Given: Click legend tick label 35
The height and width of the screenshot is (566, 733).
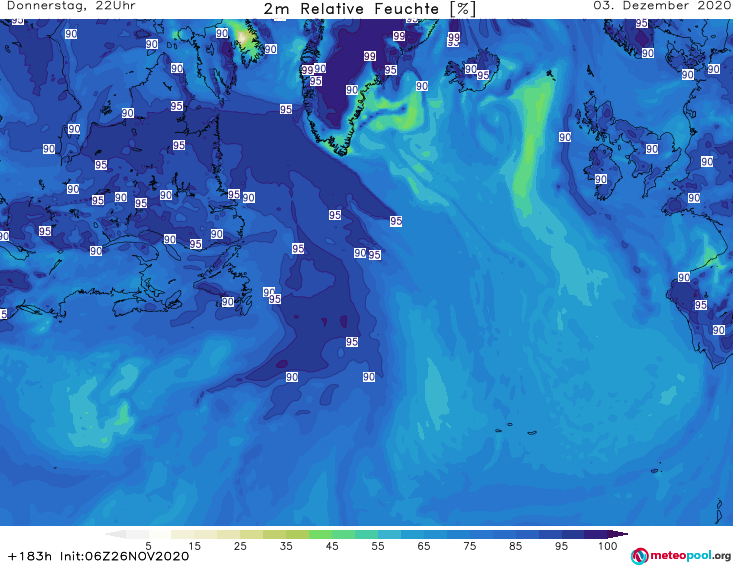Looking at the screenshot, I should [x=286, y=546].
